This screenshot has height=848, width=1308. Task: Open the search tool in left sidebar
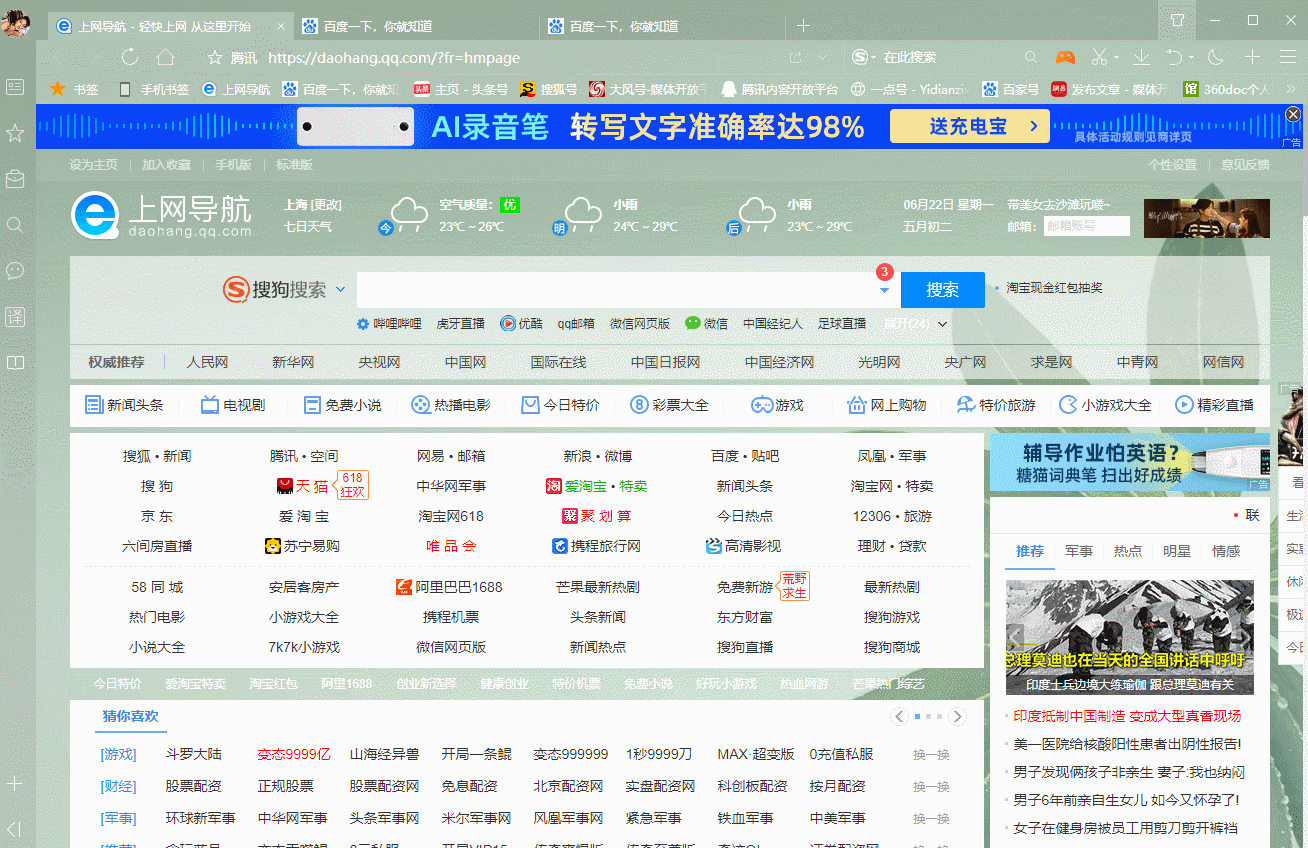click(14, 225)
